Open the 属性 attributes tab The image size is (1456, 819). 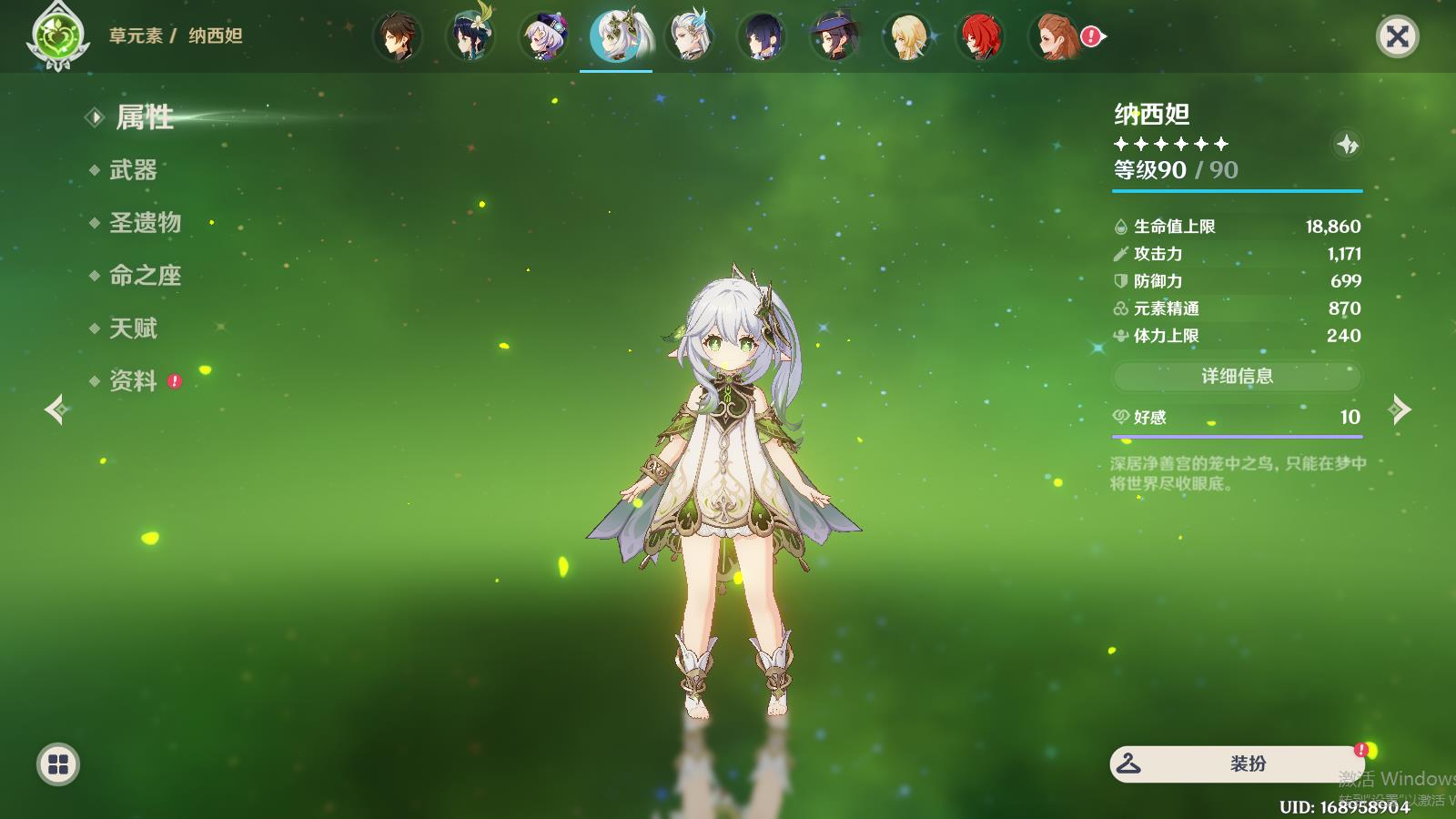click(144, 117)
